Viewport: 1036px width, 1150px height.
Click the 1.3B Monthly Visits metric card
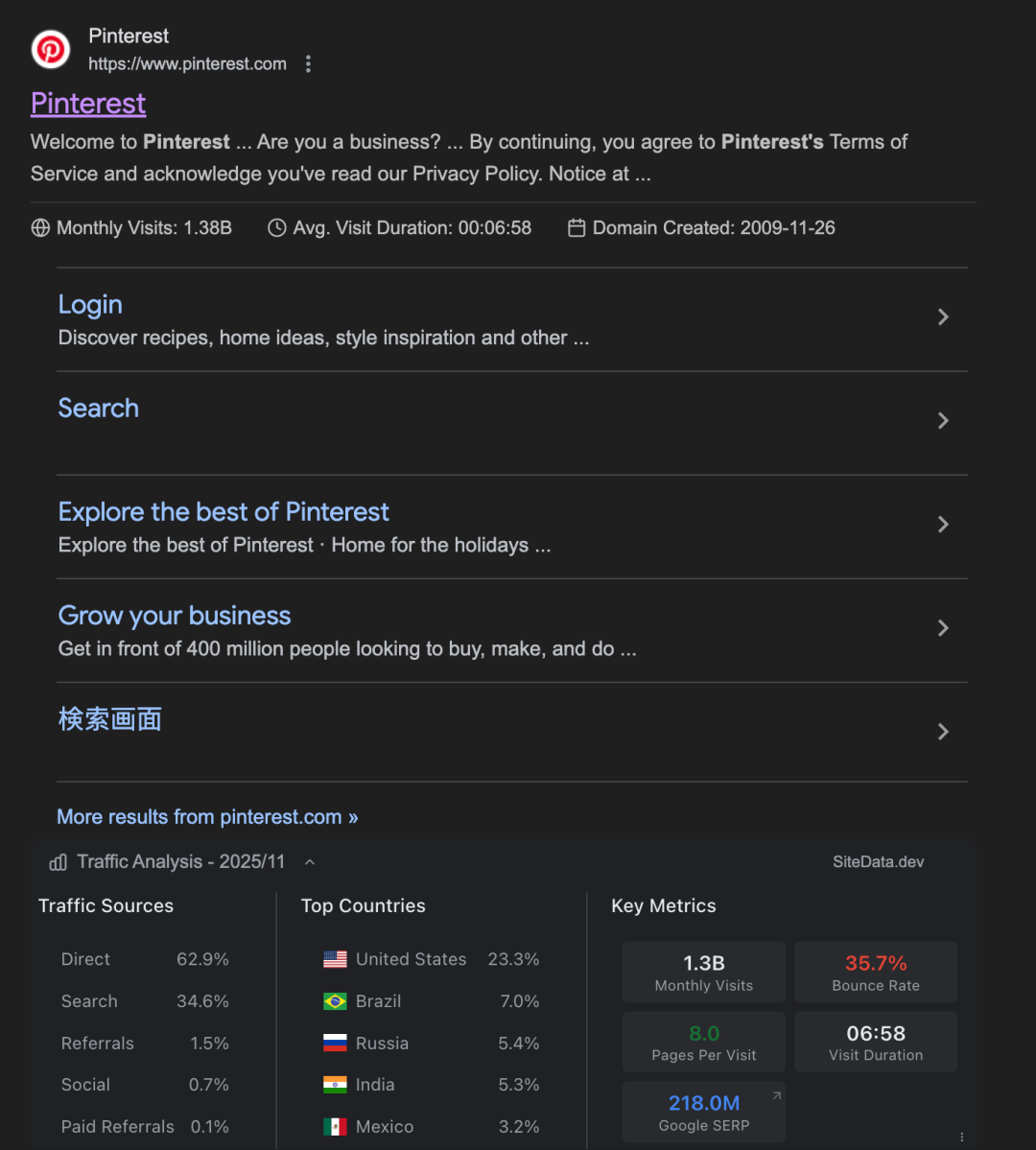tap(704, 972)
